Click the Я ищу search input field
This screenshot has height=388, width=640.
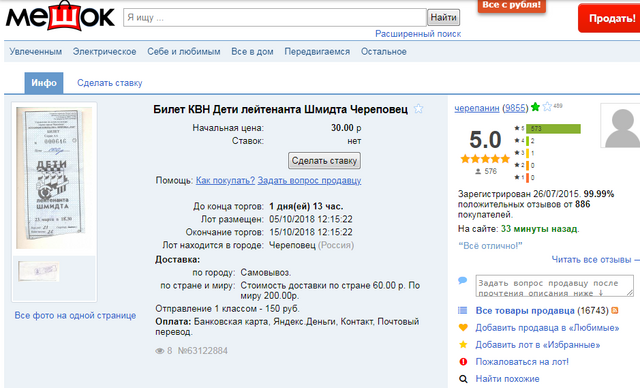[275, 18]
